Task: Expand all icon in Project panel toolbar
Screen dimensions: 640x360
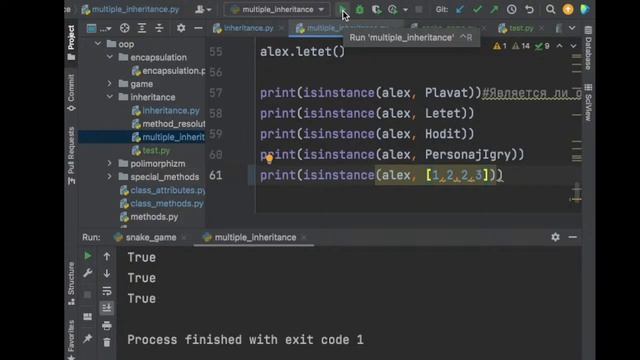Action: pyautogui.click(x=142, y=28)
